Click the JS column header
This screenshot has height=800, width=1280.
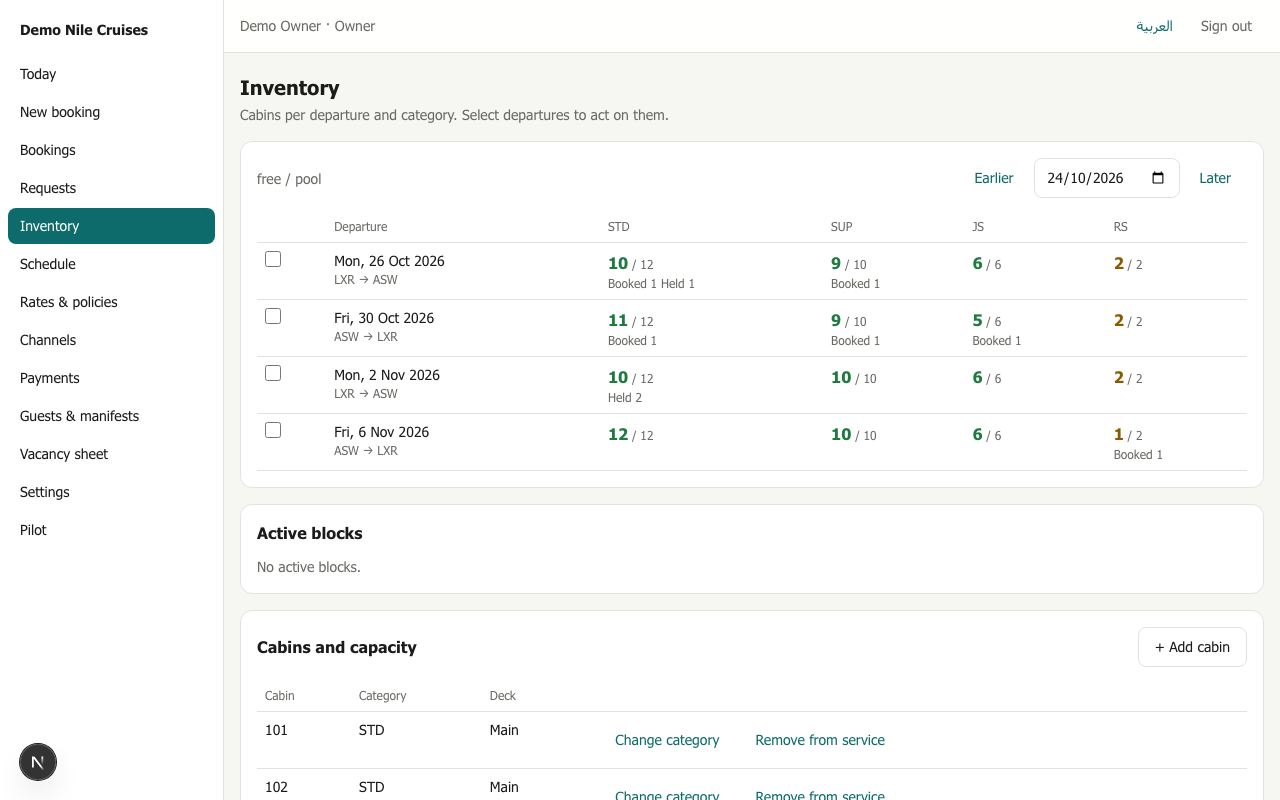click(x=978, y=227)
